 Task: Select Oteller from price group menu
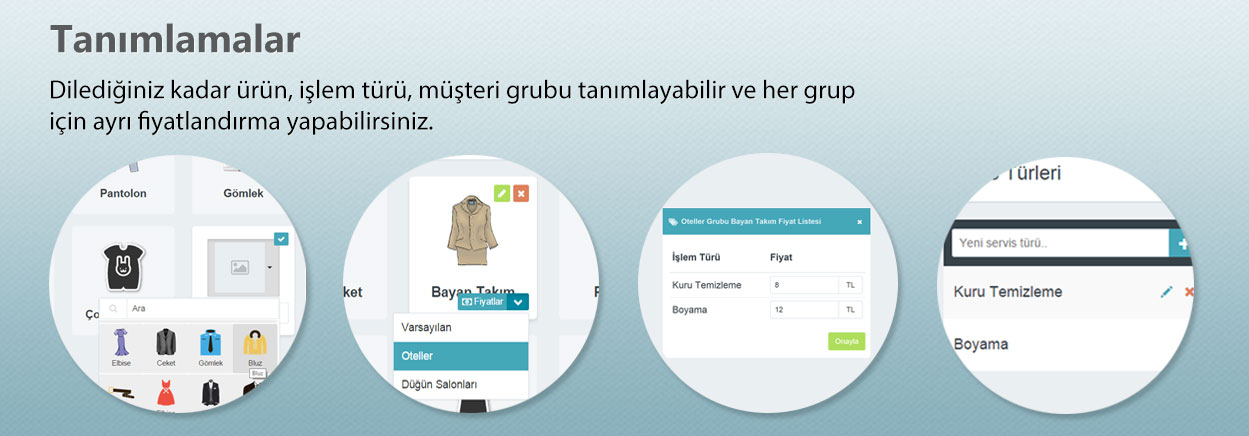point(460,356)
